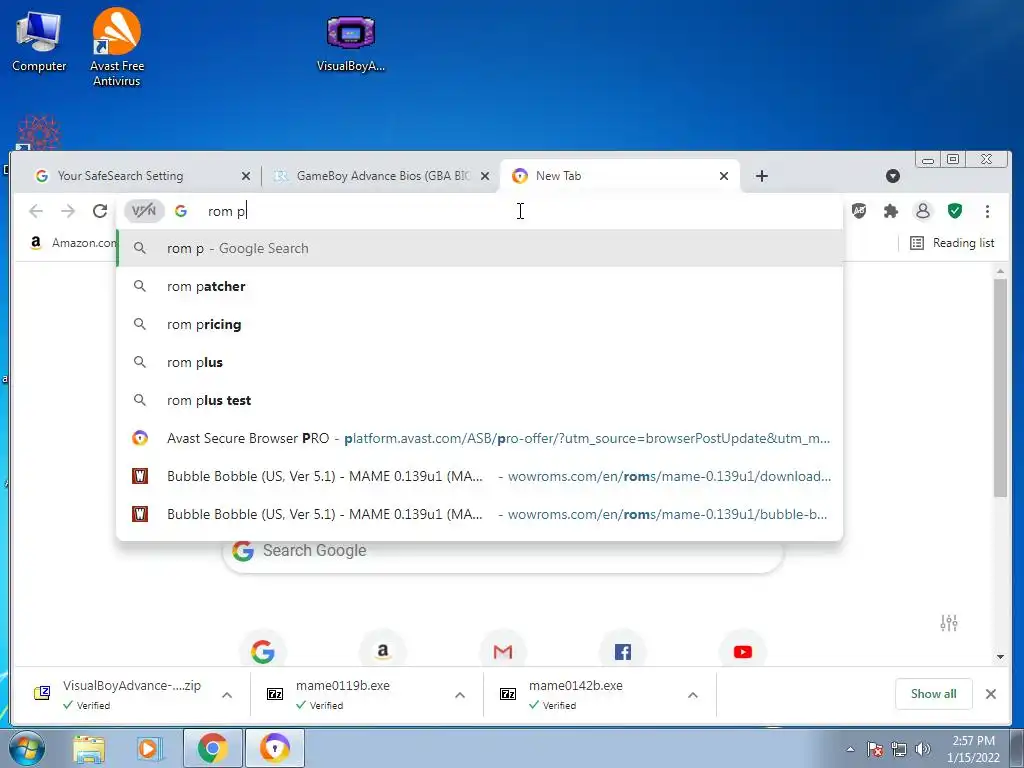Open the green Avast security shield
Image resolution: width=1024 pixels, height=768 pixels.
[x=955, y=211]
